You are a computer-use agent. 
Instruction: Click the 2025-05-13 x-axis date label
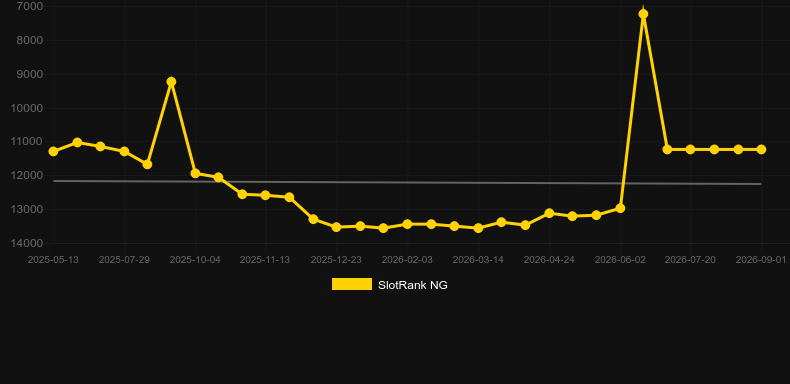click(53, 260)
